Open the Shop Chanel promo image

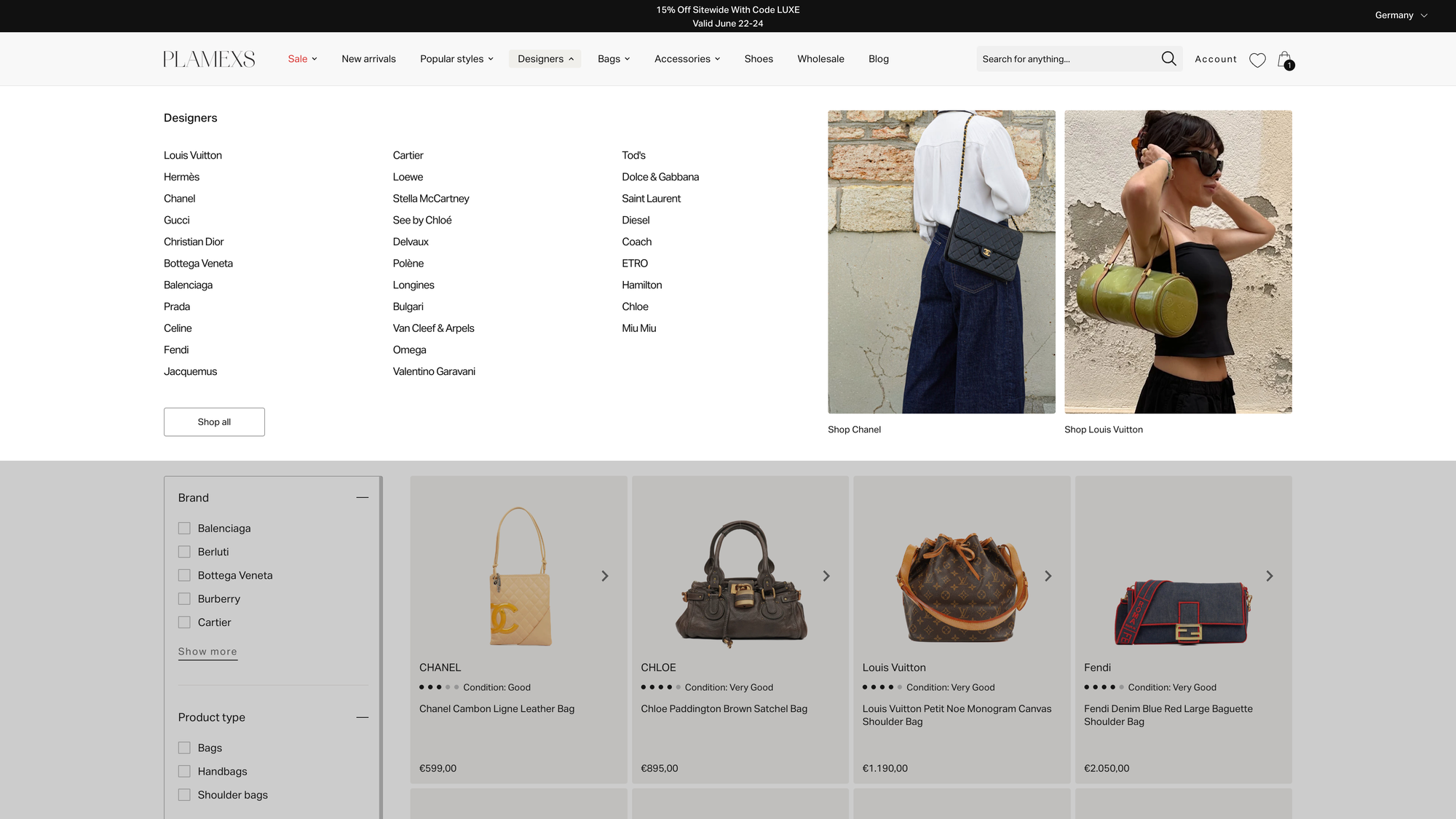click(941, 262)
